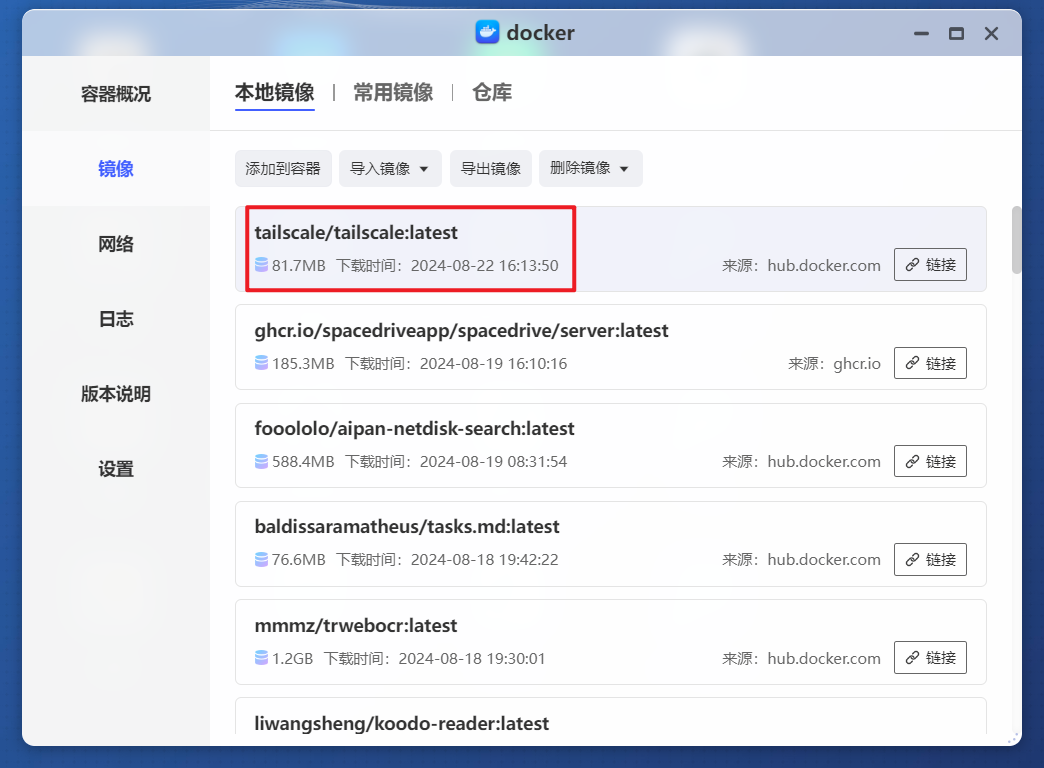
Task: Click the download time 2024-08-19 16:10:16
Action: 493,364
